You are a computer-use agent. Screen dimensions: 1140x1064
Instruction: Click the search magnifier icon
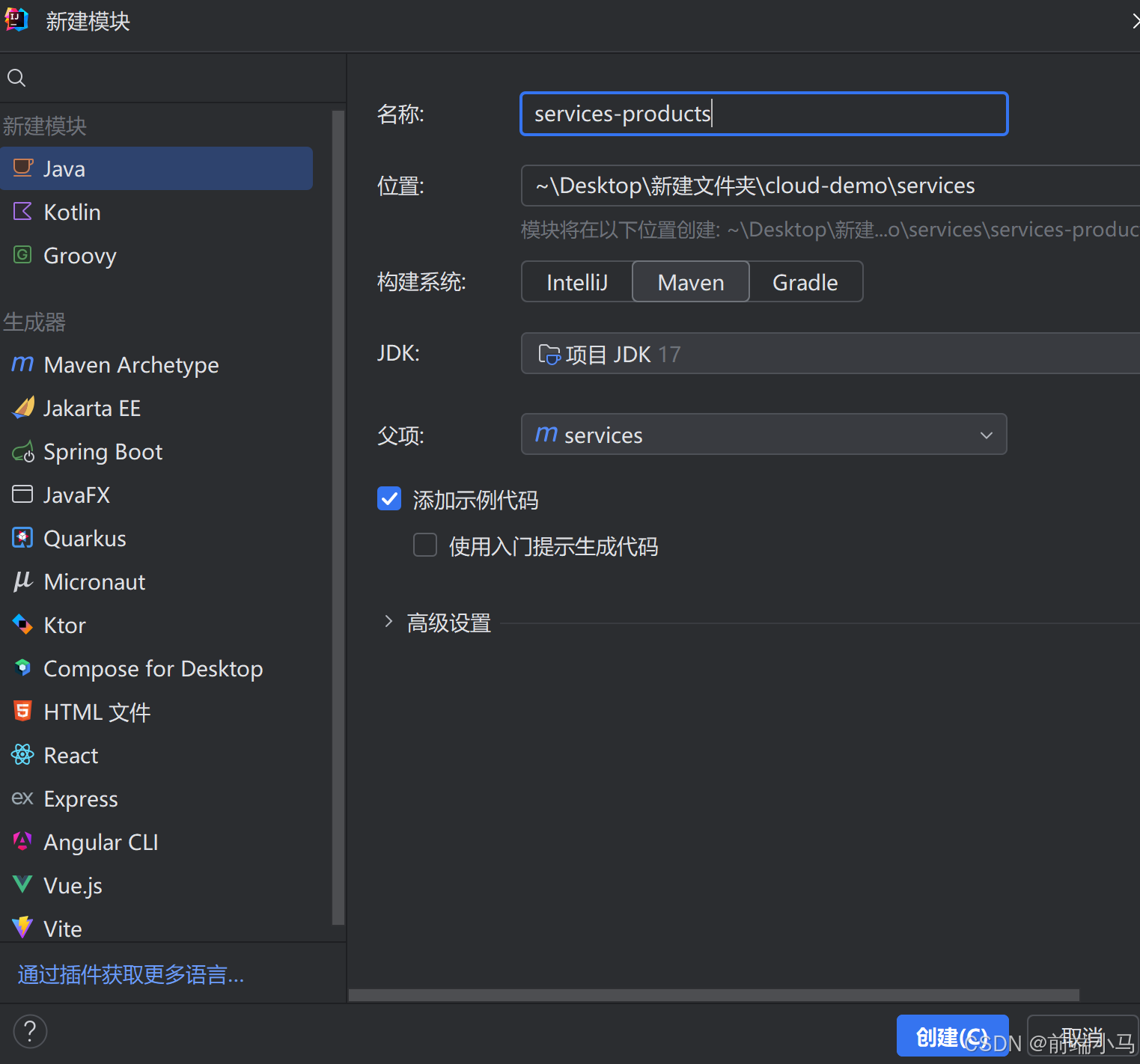point(16,78)
